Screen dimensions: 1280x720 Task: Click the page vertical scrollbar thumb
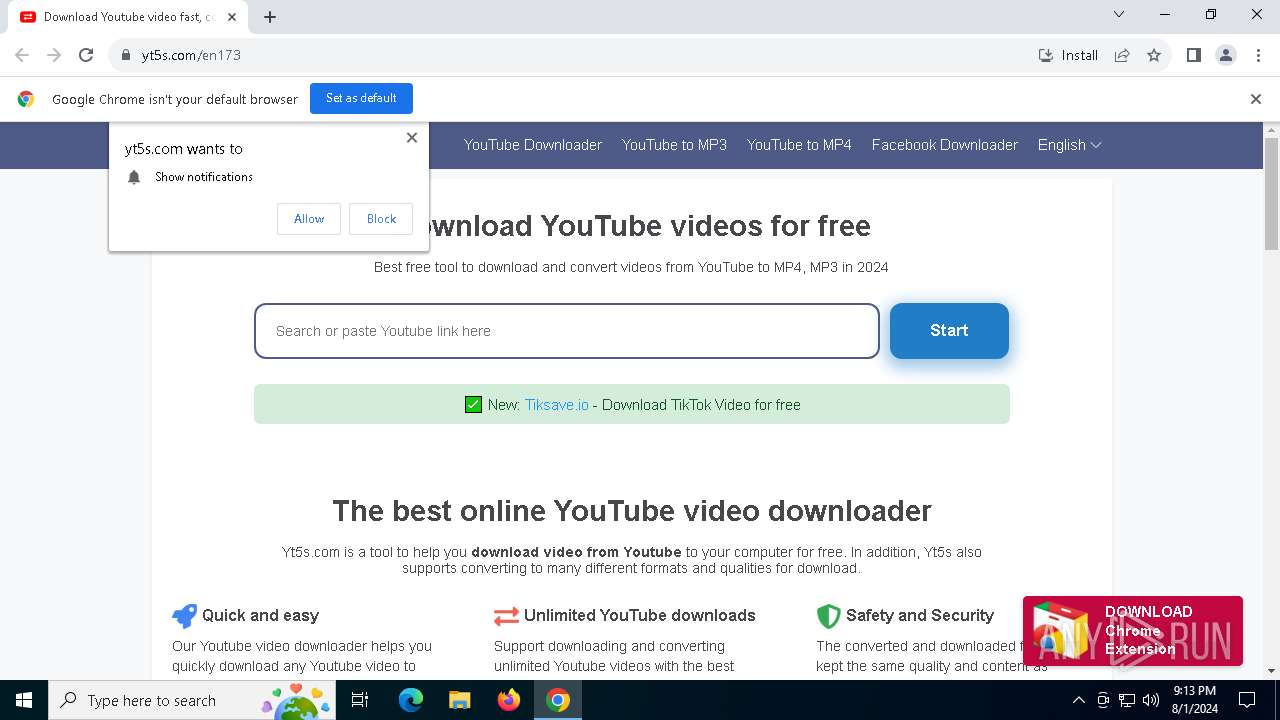point(1271,194)
